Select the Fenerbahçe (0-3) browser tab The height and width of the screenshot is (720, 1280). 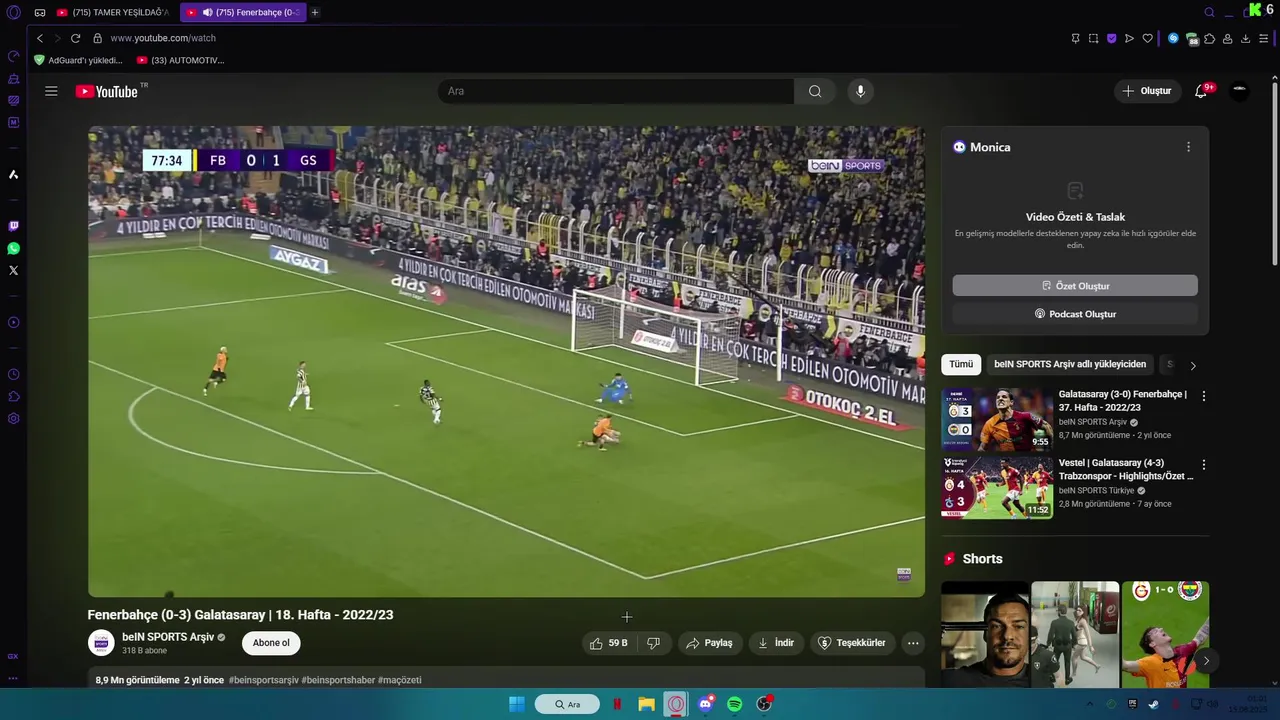[x=242, y=12]
